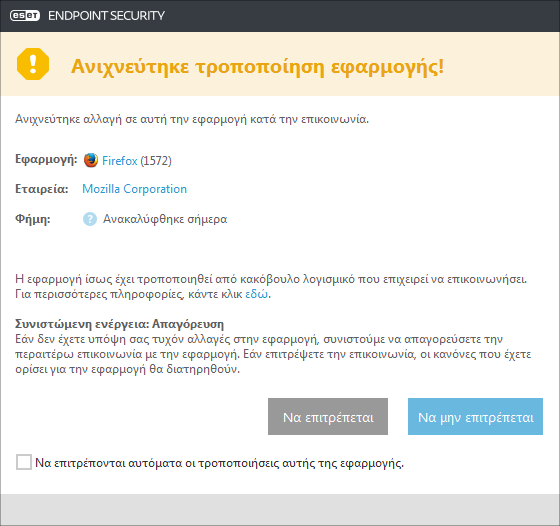
Task: Click the 'Εφαρμογή:' field label
Action: click(x=46, y=159)
